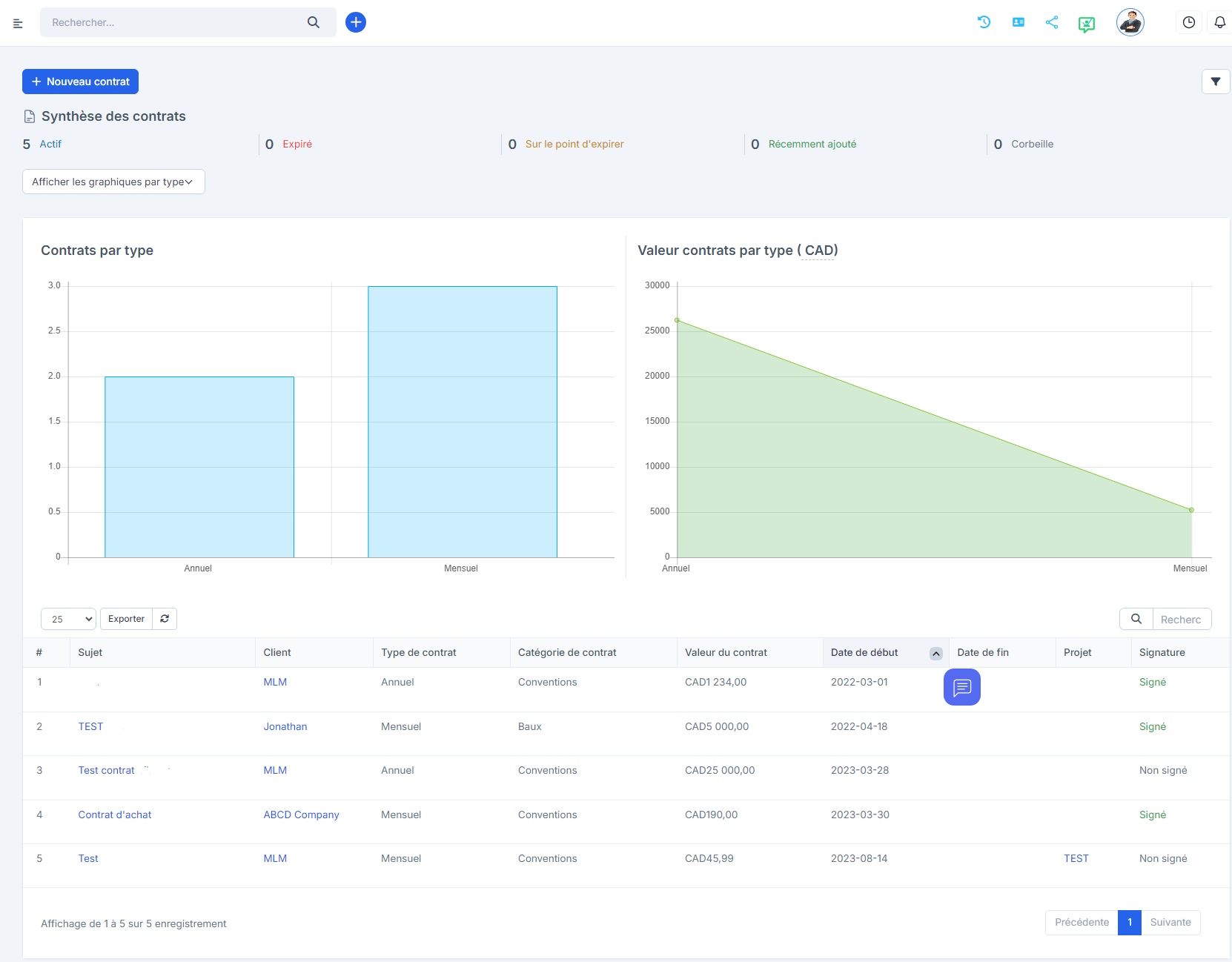Open the user profile avatar
The width and height of the screenshot is (1232, 962).
[1130, 22]
